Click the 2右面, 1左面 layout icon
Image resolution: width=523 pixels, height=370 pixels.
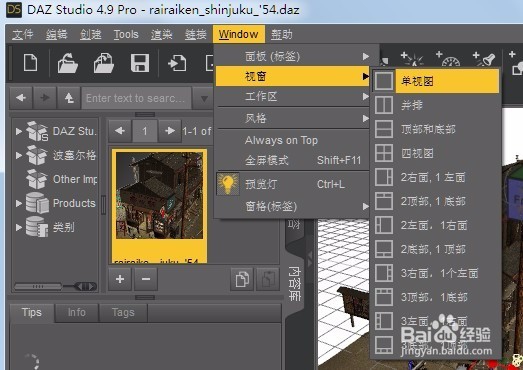384,177
